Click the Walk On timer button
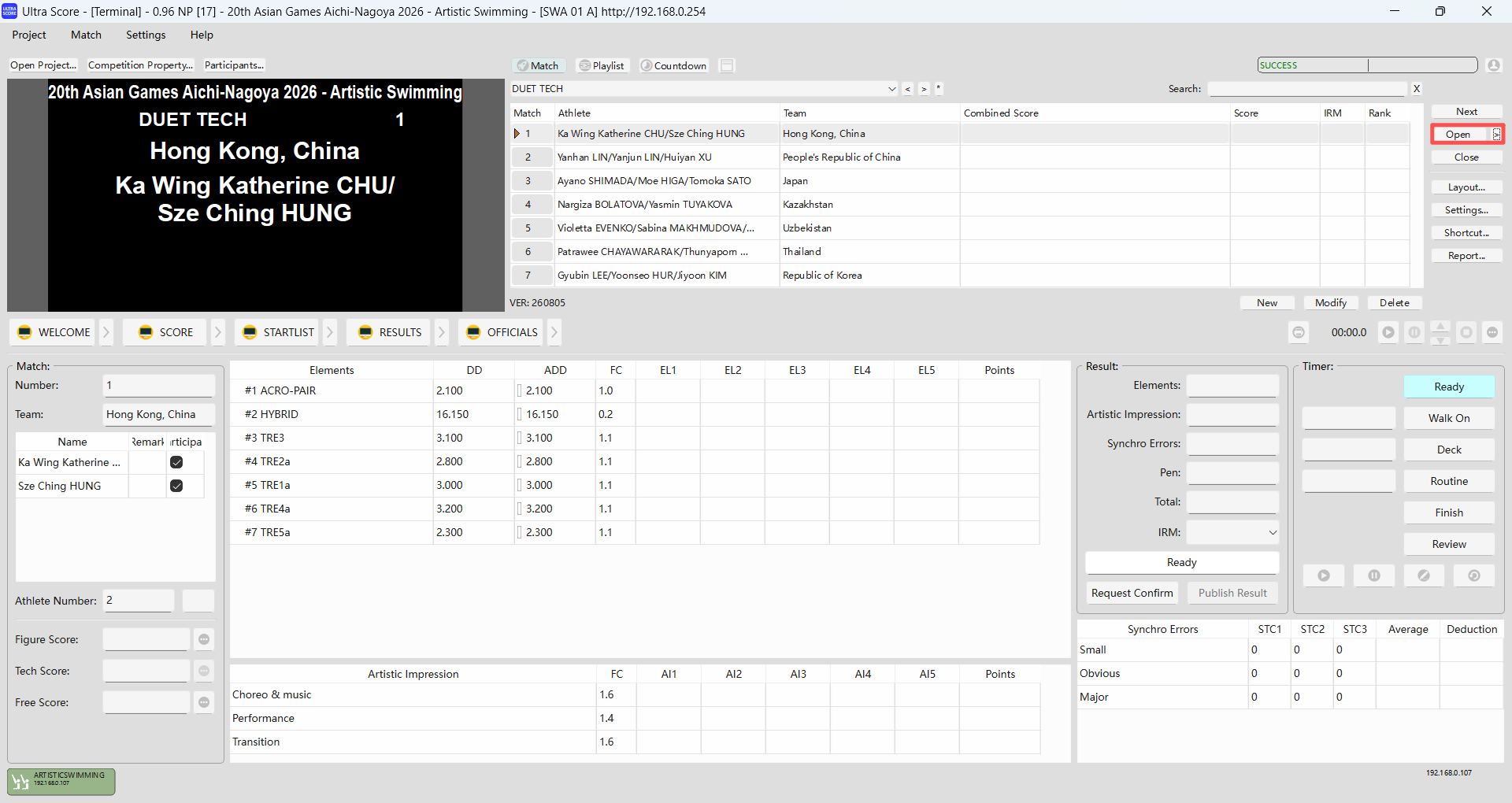The image size is (1512, 803). [1449, 418]
